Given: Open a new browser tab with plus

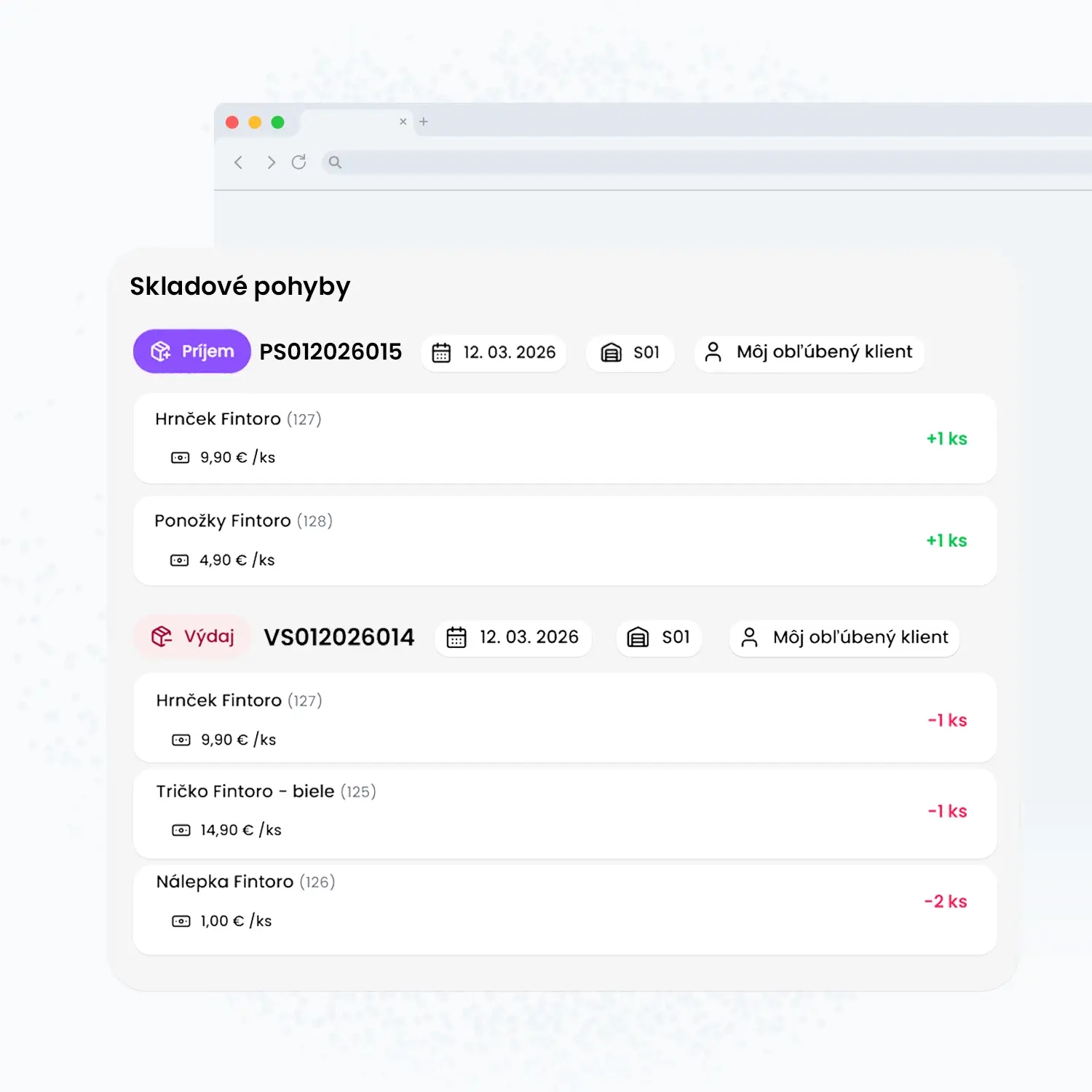Looking at the screenshot, I should click(424, 122).
